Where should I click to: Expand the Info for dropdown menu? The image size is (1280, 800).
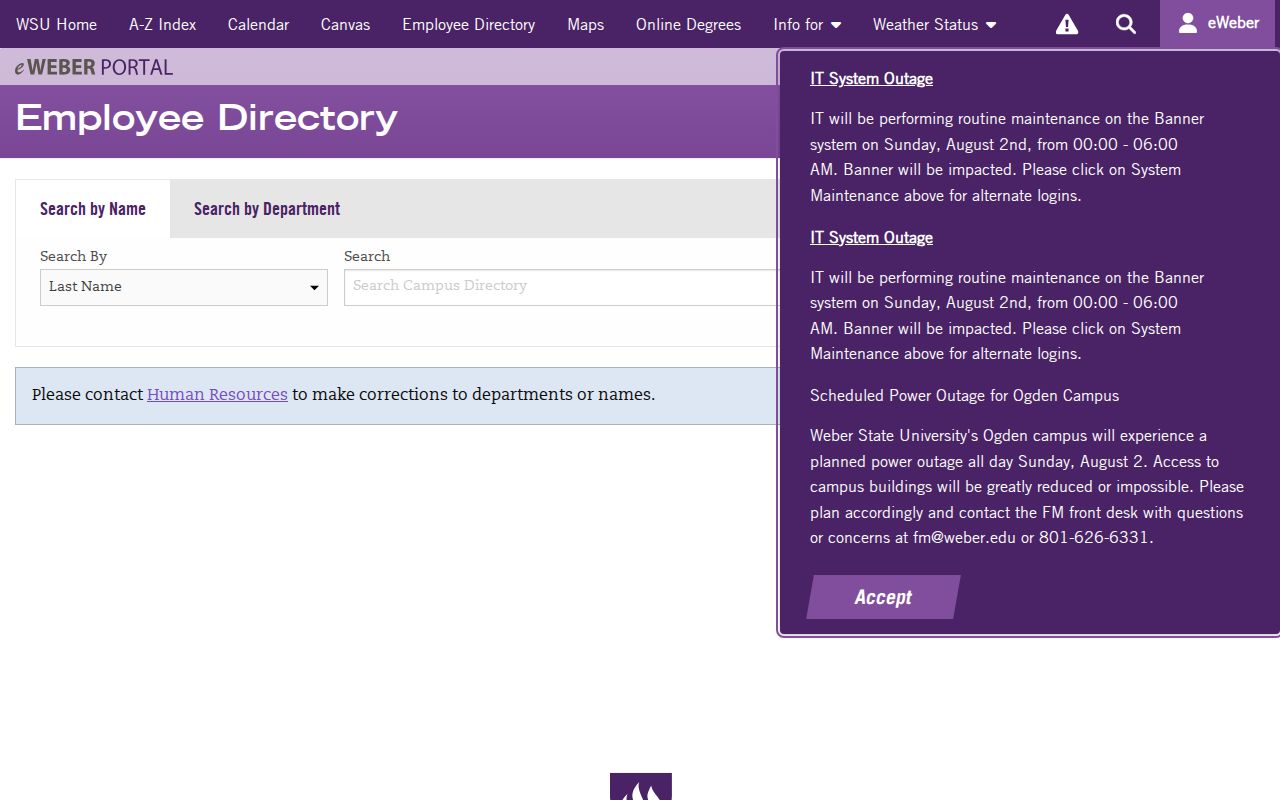[x=807, y=24]
